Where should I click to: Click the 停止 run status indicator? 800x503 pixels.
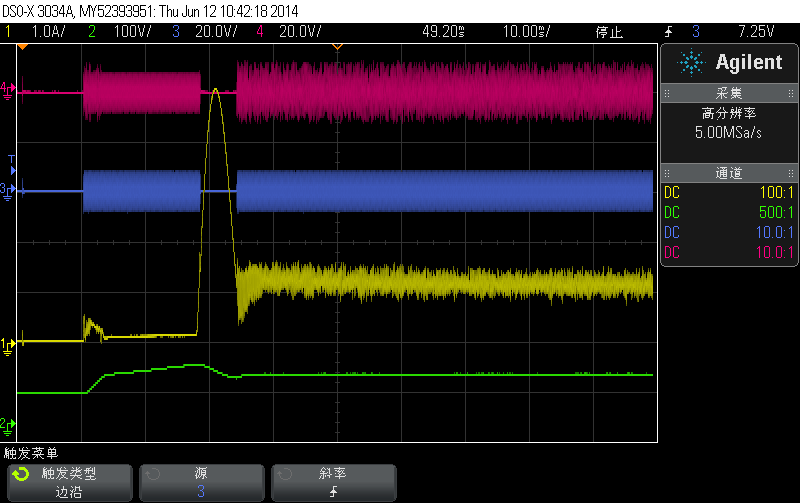[x=609, y=32]
